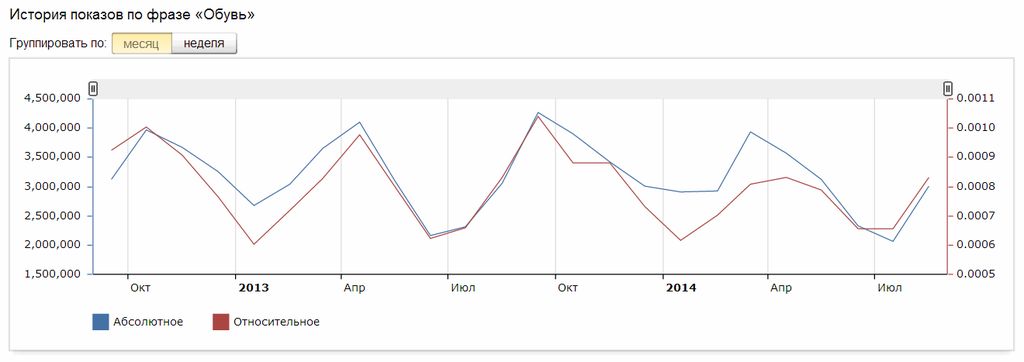
Task: Click the first Июл axis label
Action: tap(463, 288)
